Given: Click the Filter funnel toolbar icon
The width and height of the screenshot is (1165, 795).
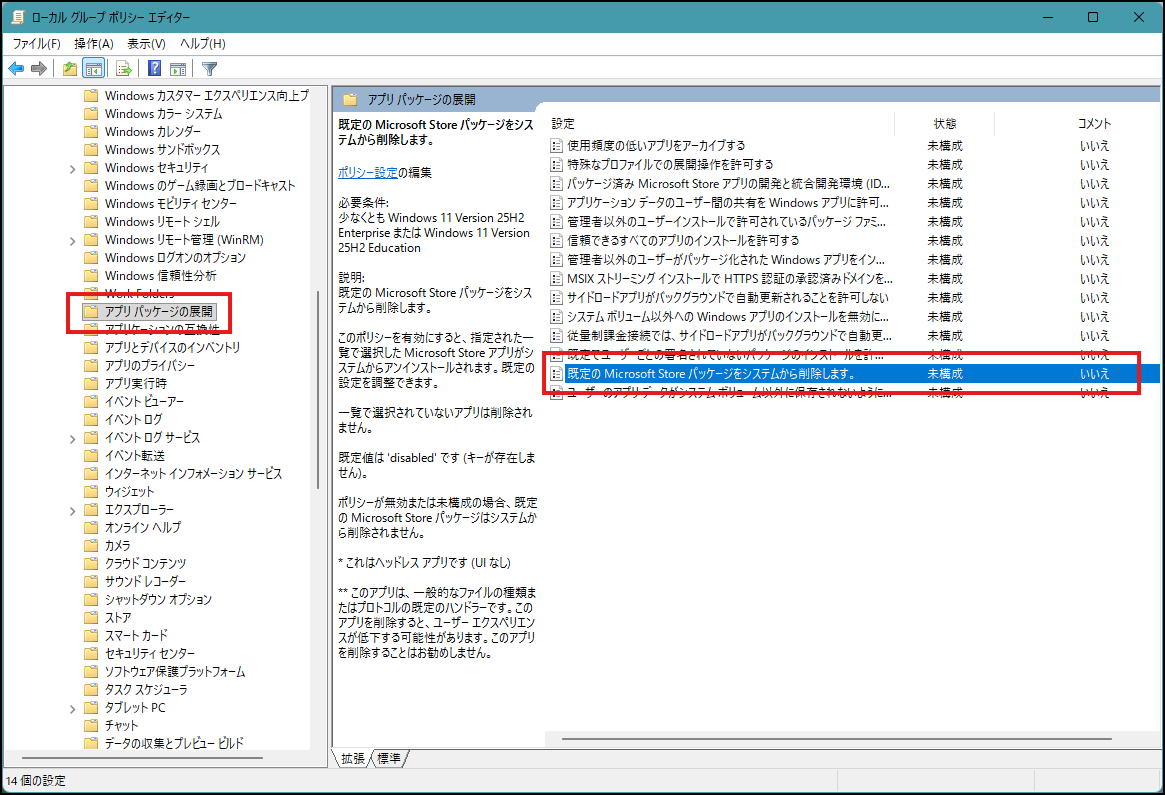Looking at the screenshot, I should [x=209, y=69].
